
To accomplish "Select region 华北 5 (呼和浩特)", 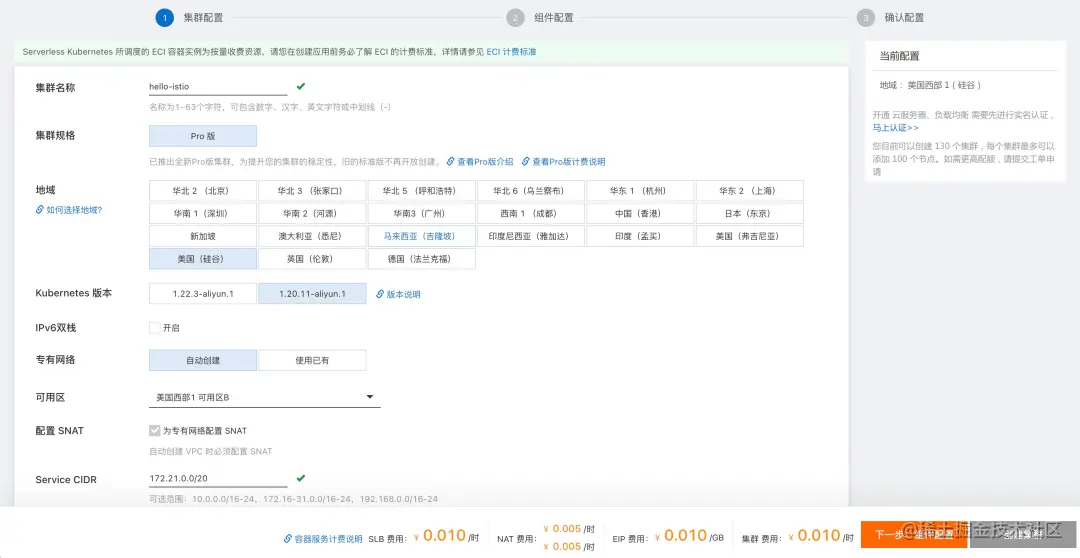I will point(422,191).
